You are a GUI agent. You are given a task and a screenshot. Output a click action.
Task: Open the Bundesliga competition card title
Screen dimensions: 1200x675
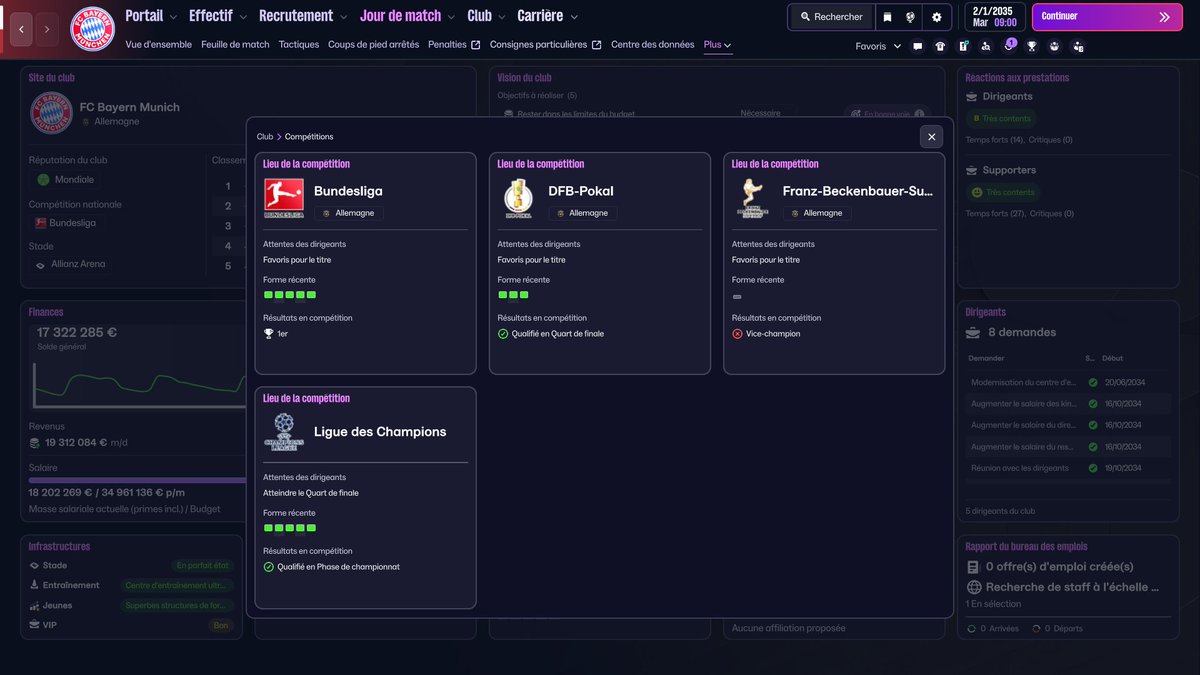point(348,191)
